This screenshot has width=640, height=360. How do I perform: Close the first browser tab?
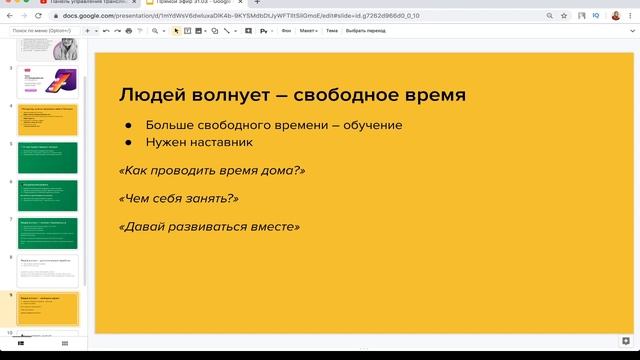(x=134, y=2)
